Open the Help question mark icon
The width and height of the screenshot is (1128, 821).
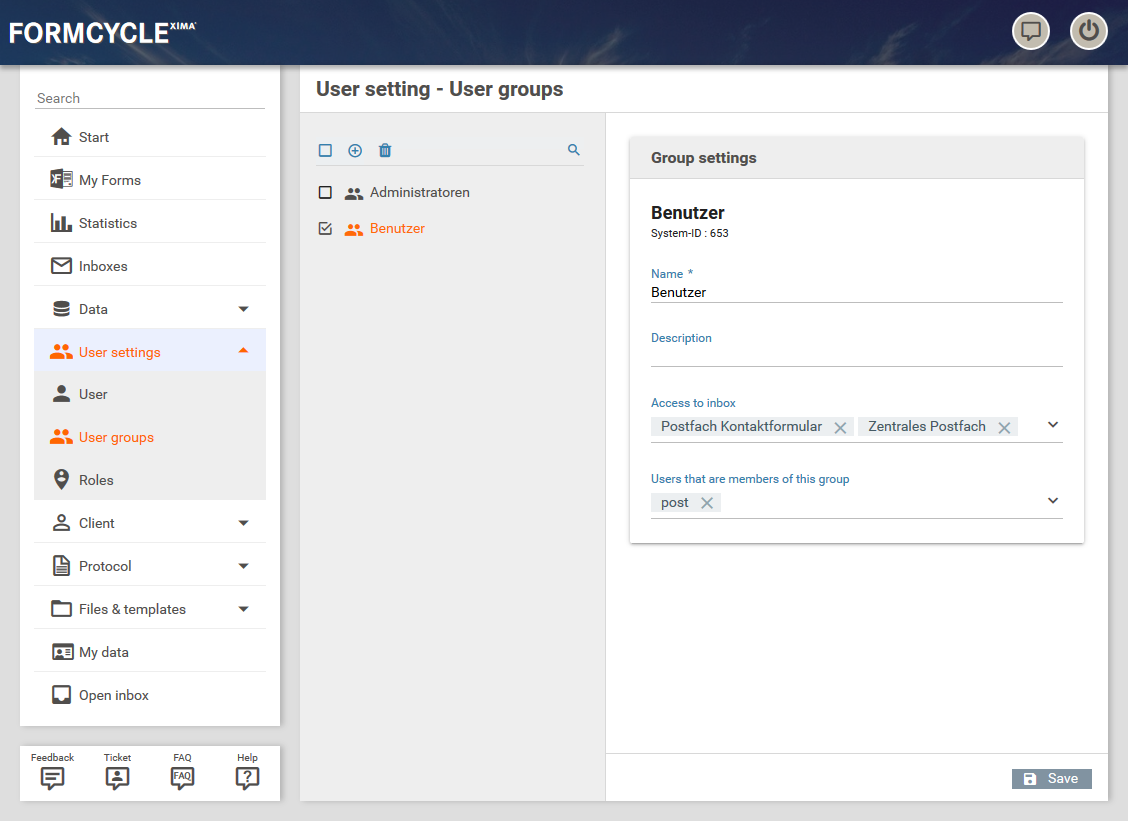click(247, 777)
